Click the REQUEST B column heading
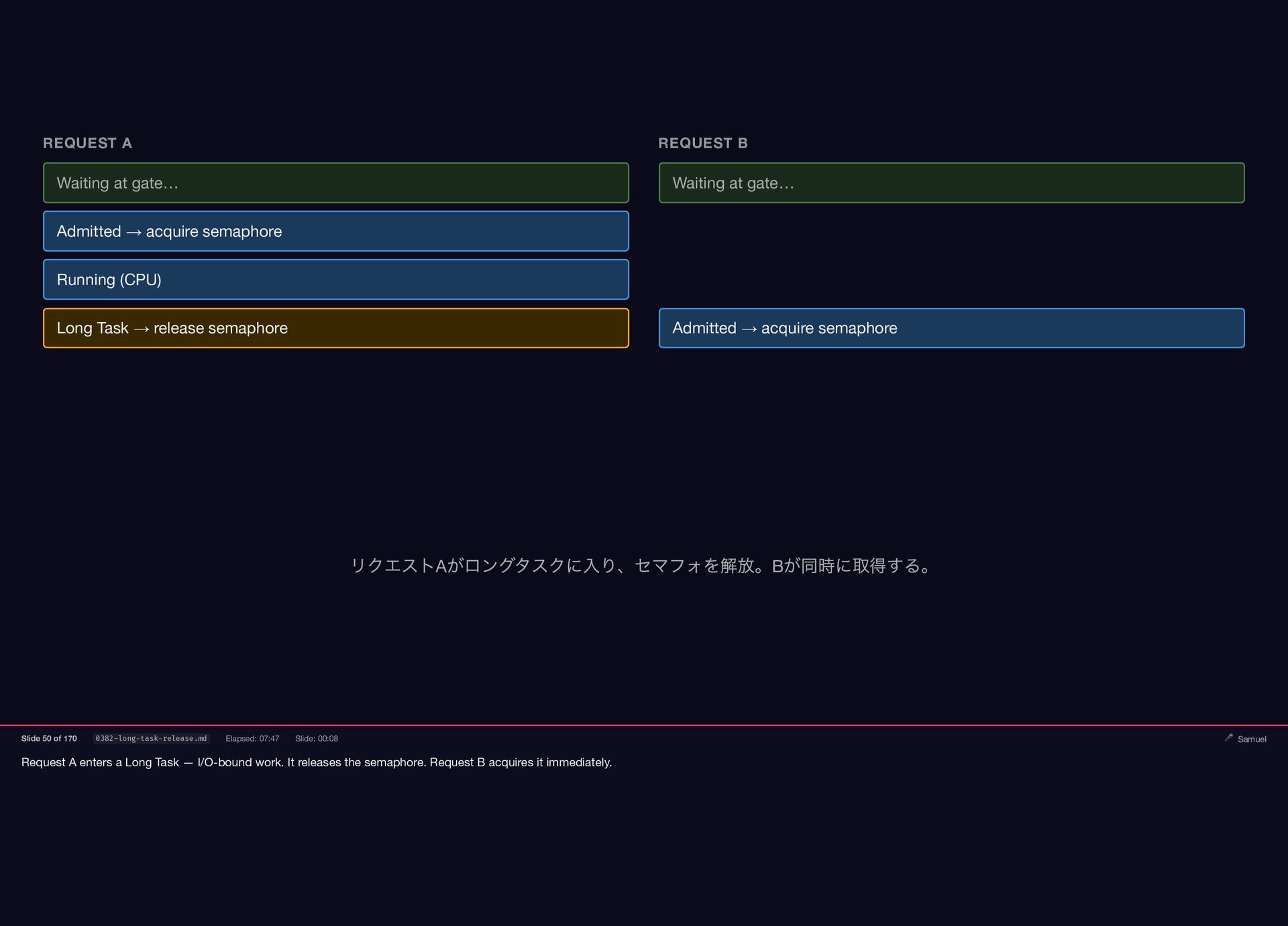Screen dimensions: 1288x926 click(x=702, y=143)
